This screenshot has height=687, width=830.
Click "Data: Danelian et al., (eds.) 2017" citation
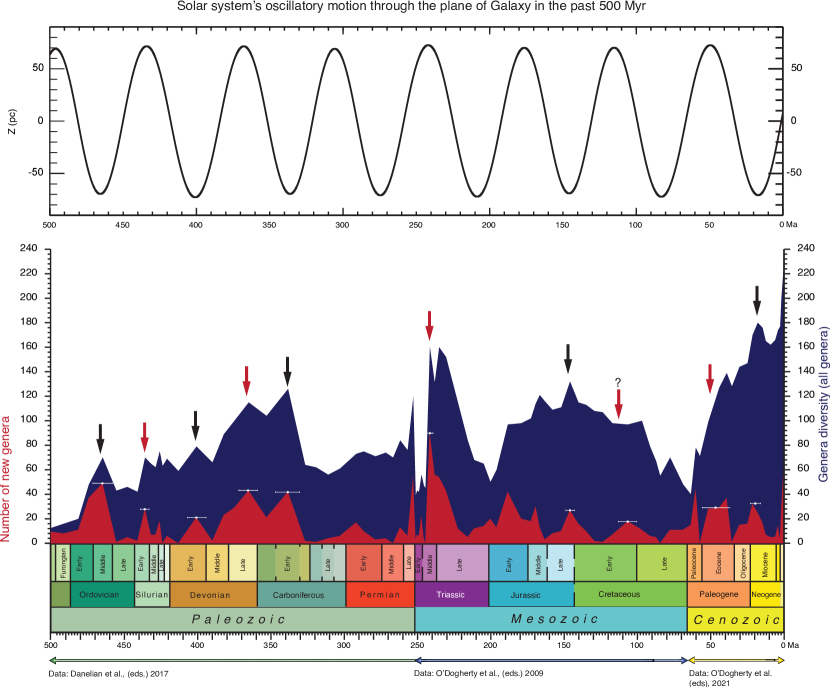(x=108, y=674)
